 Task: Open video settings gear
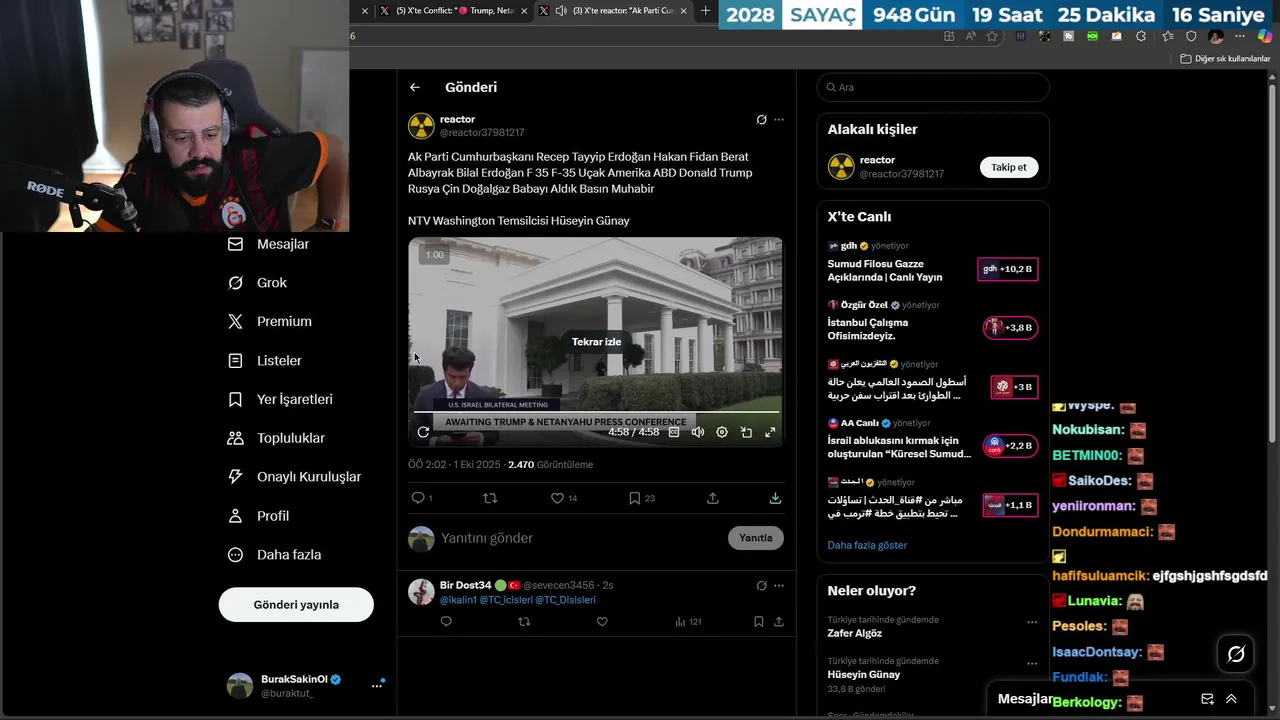(722, 432)
